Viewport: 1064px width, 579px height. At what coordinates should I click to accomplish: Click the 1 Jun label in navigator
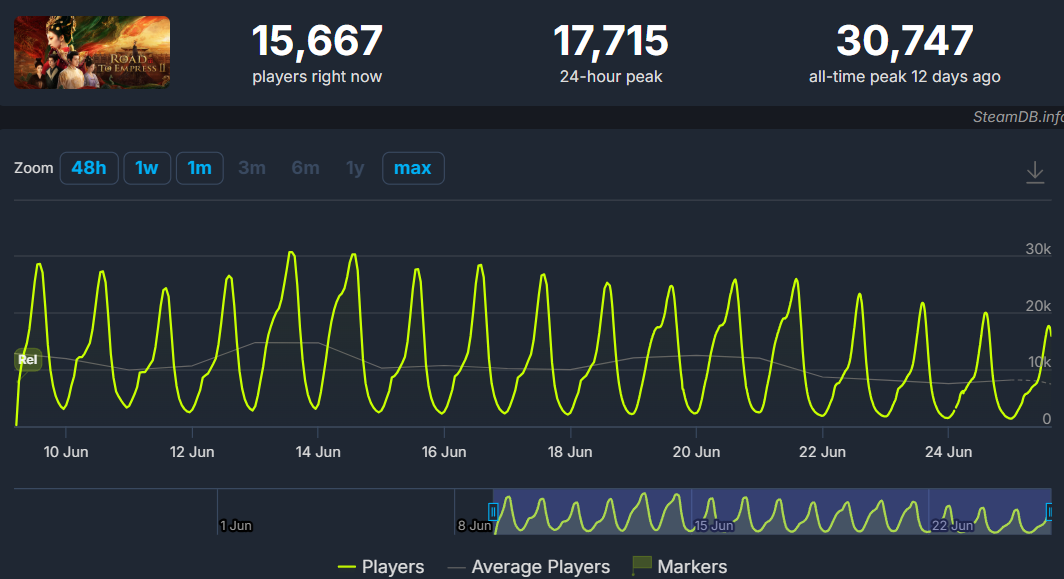click(x=235, y=525)
